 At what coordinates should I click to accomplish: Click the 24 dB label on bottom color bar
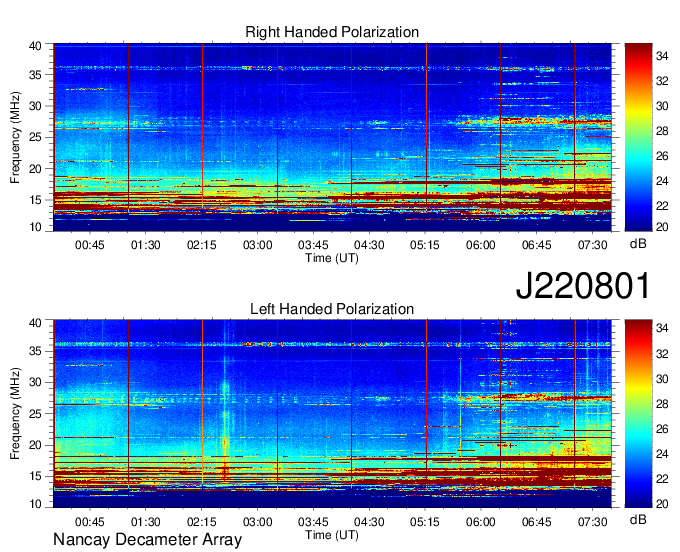pos(662,454)
